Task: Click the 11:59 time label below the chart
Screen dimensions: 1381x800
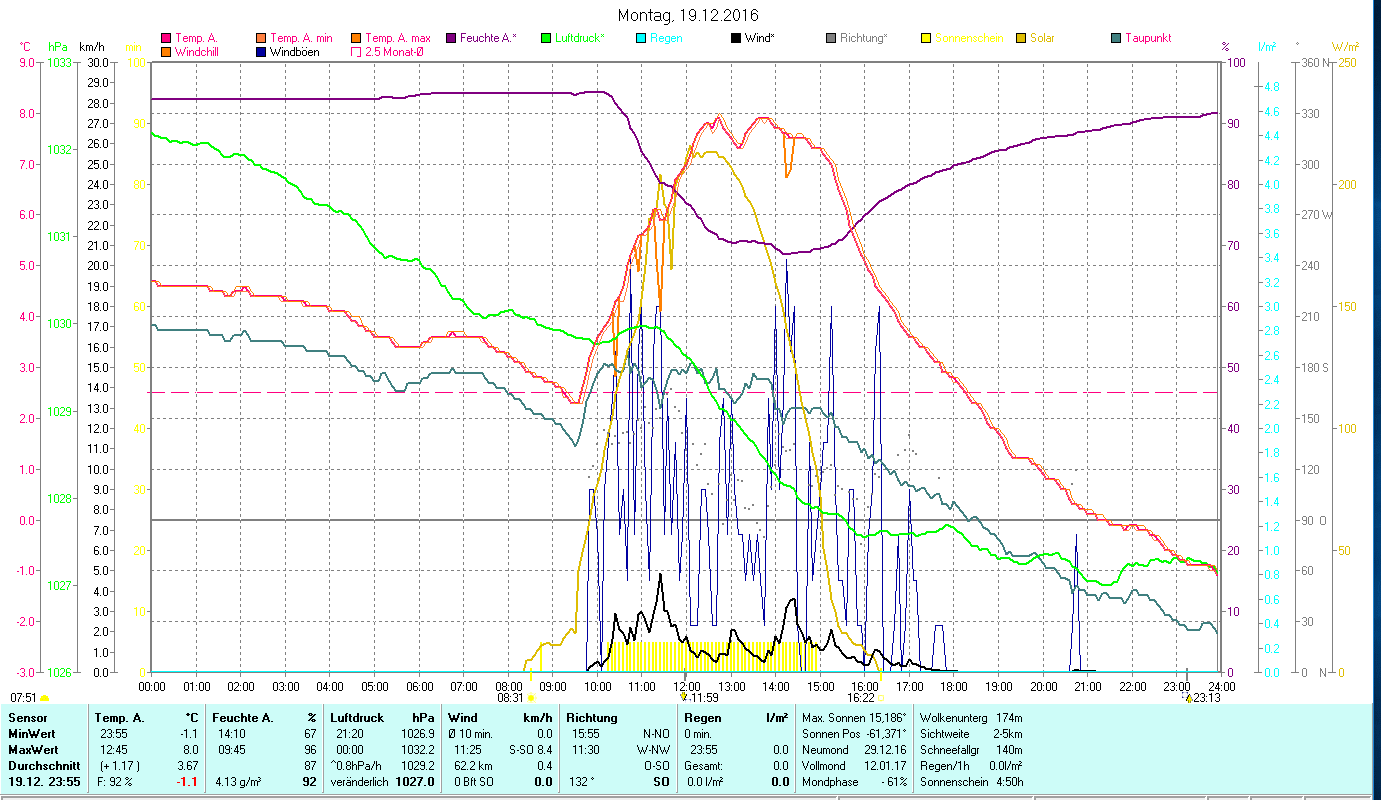Action: coord(705,698)
